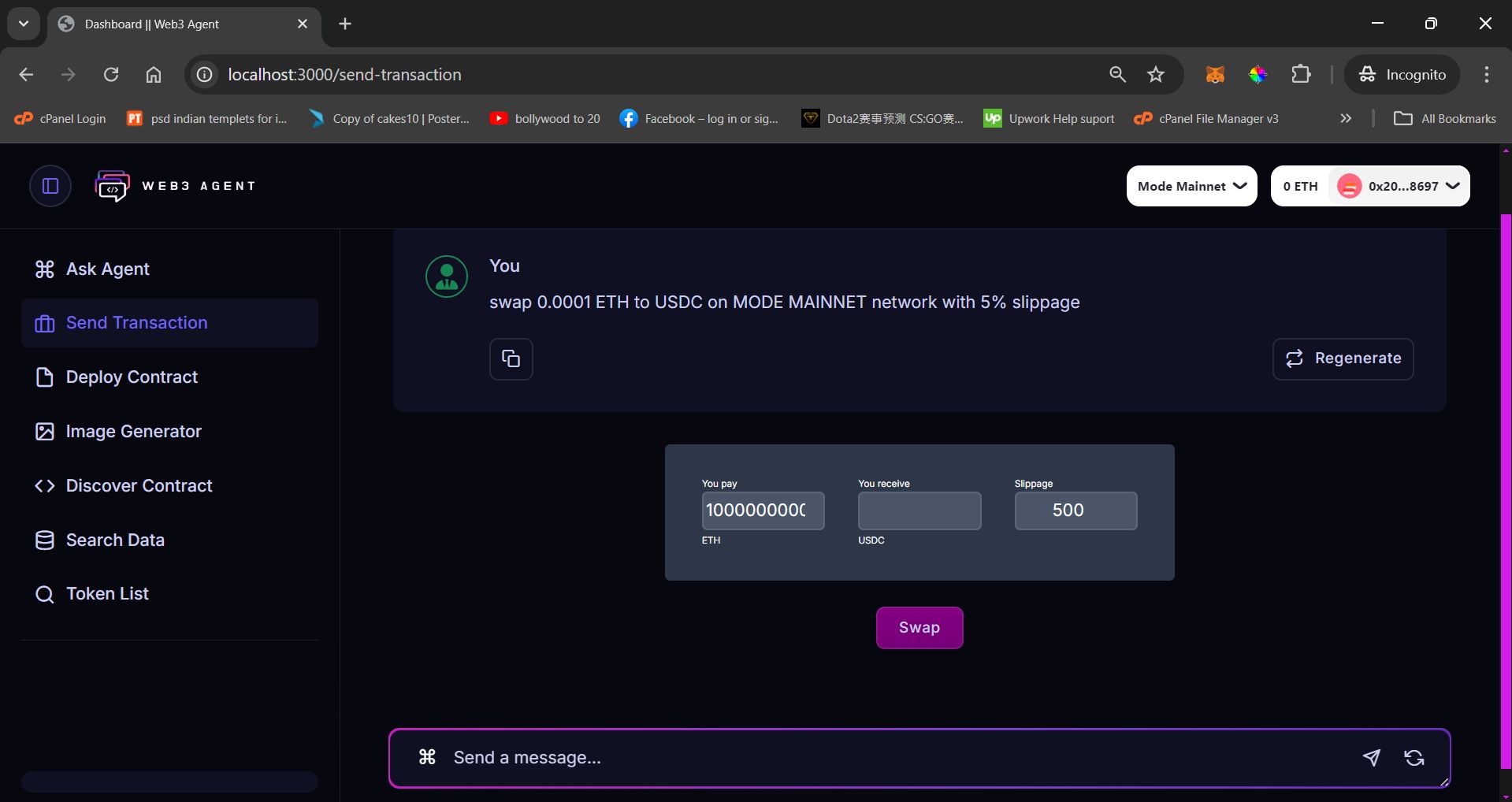Open Upwork Help suport bookmark
Viewport: 1512px width, 802px height.
[1049, 119]
